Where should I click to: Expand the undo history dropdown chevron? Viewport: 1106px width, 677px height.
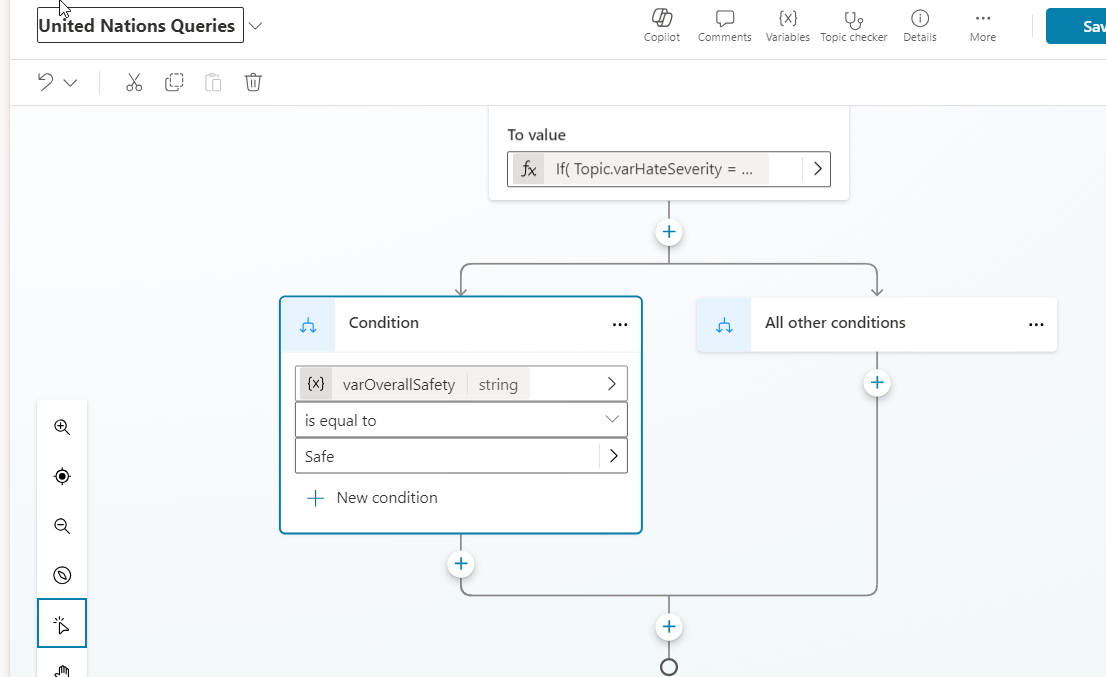coord(71,83)
